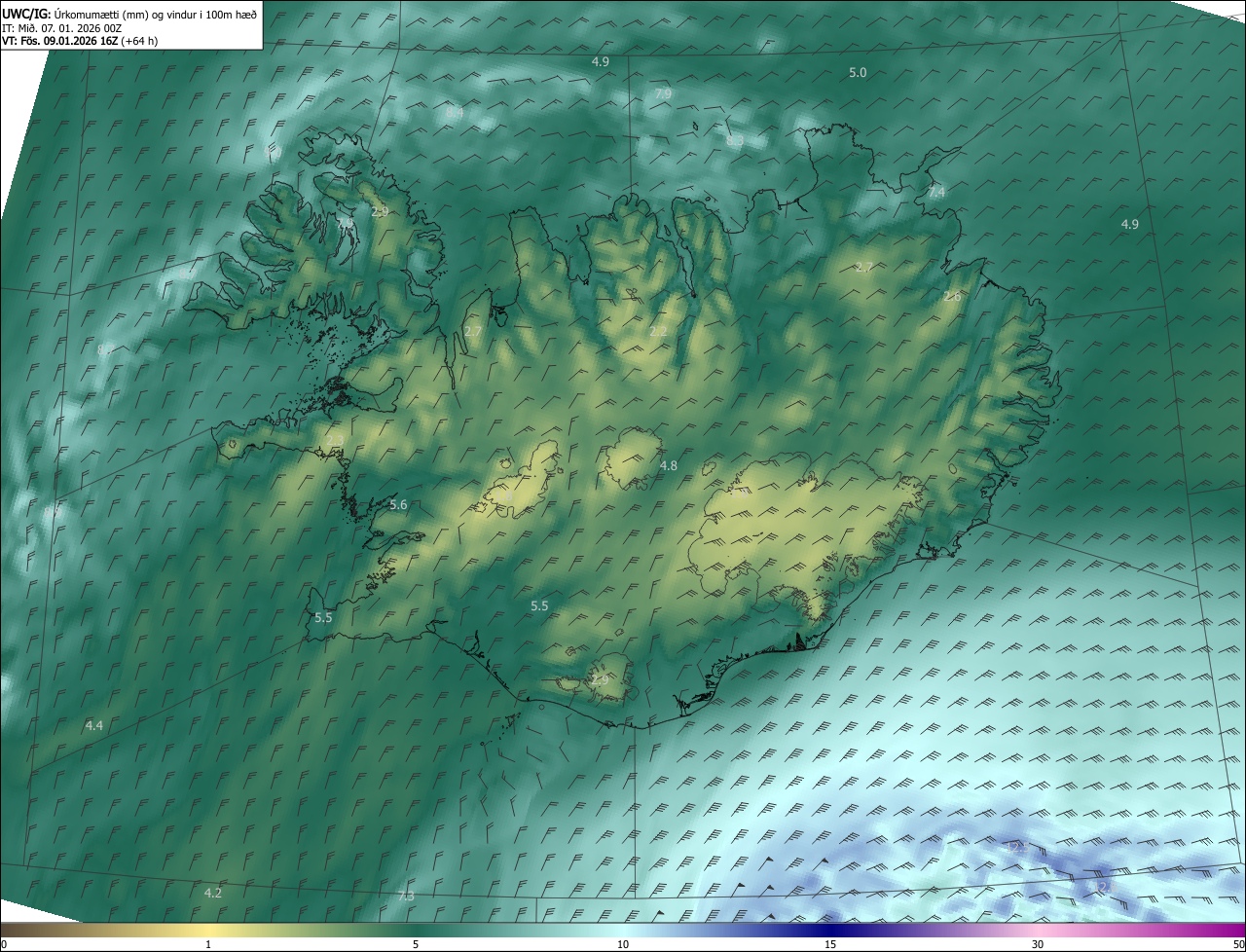Viewport: 1246px width, 952px height.
Task: Click the 2.3 value on Snæfellsnes peninsula
Action: click(336, 441)
